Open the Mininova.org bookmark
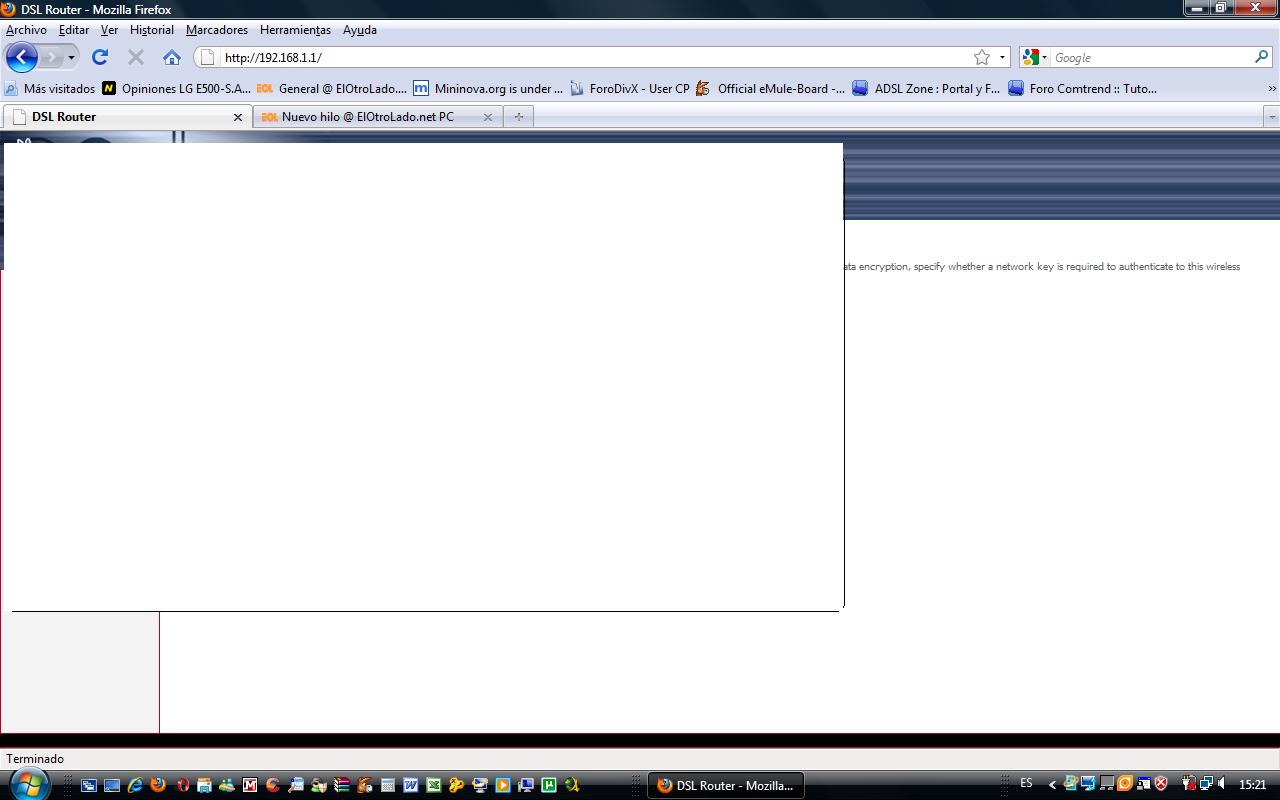Image resolution: width=1280 pixels, height=800 pixels. coord(488,88)
